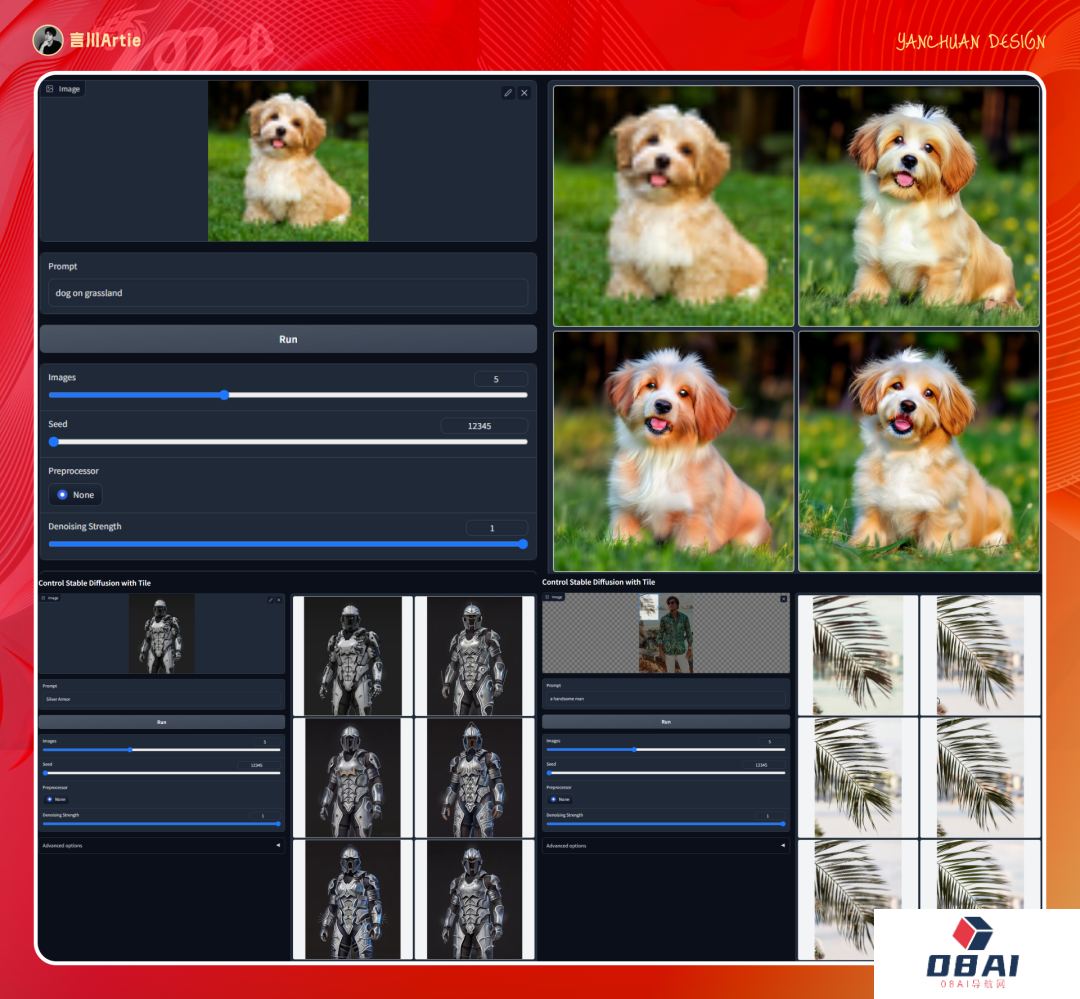The image size is (1080, 999).
Task: Click the Denoising Strength value box in dog panel
Action: point(497,528)
